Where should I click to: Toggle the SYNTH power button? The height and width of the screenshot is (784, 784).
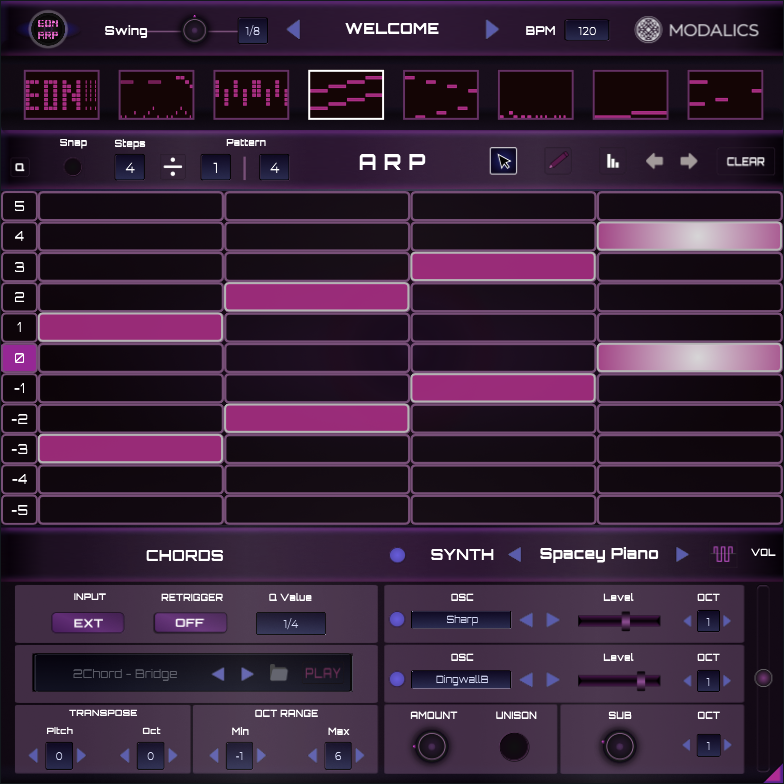398,555
